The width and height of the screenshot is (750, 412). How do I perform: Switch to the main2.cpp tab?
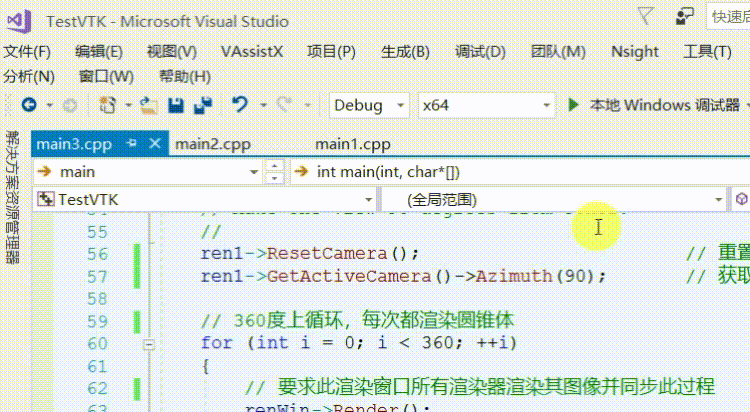click(x=213, y=144)
